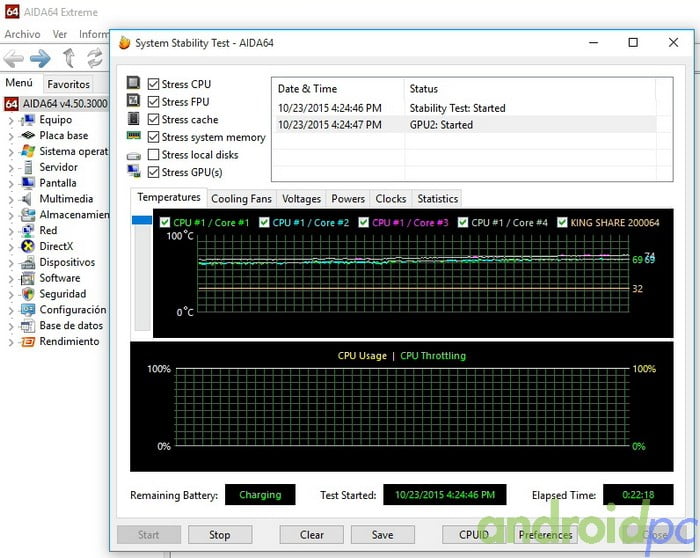The height and width of the screenshot is (558, 700).
Task: Click the Base de datos icon
Action: pyautogui.click(x=28, y=325)
